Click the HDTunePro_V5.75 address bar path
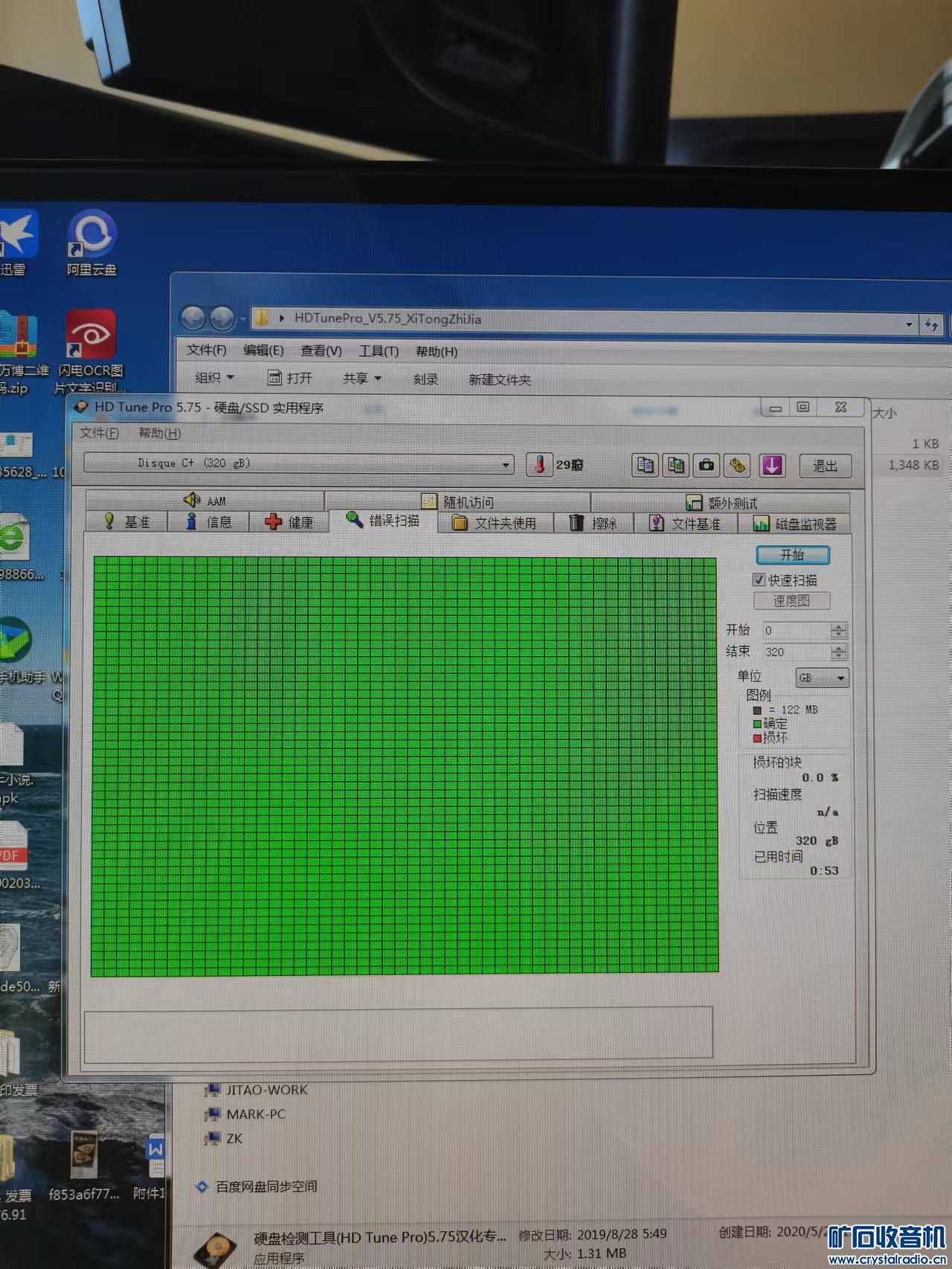The image size is (952, 1269). coord(387,318)
